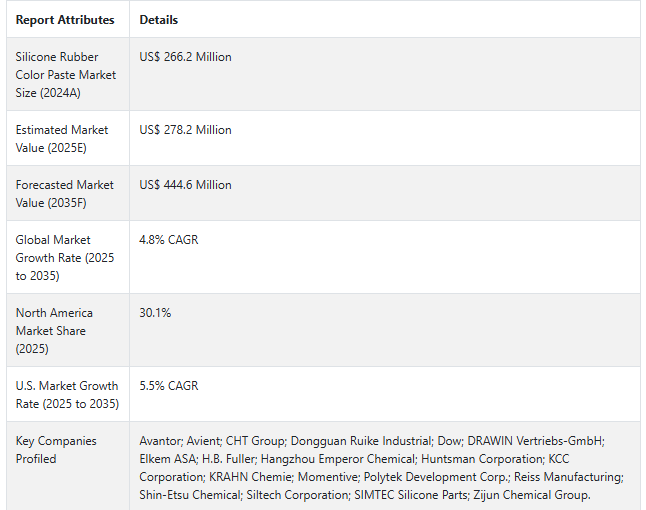Select the Global Market Growth Rate cell

pos(65,258)
